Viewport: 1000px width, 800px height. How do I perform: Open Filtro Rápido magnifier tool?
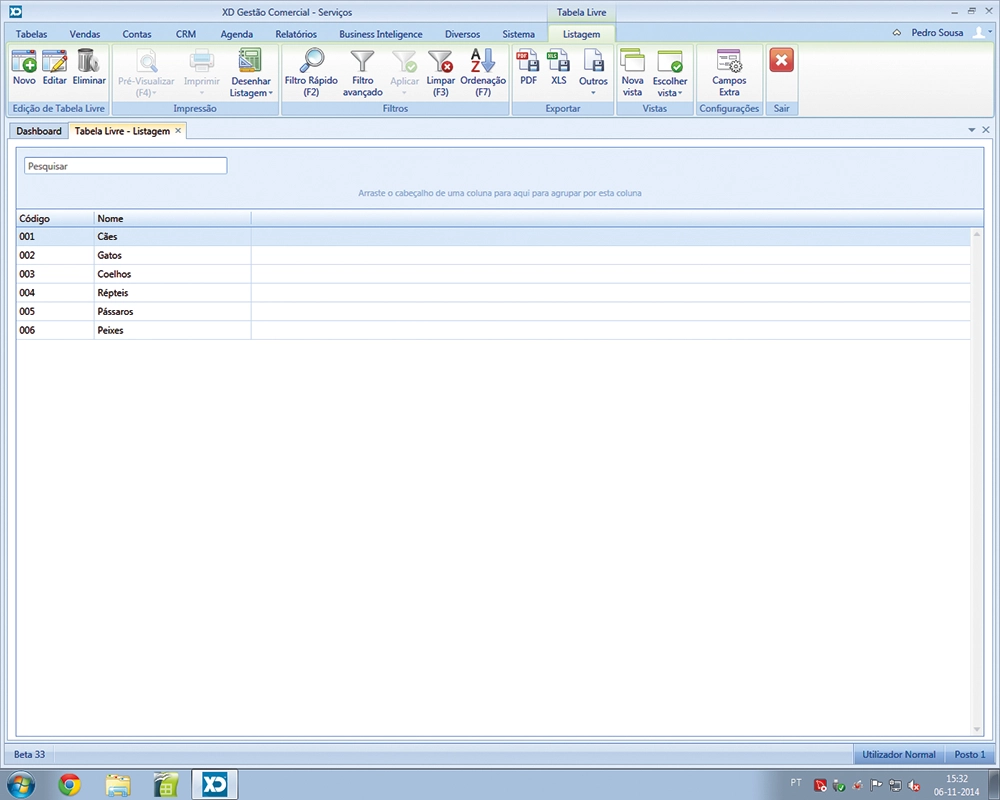(311, 62)
